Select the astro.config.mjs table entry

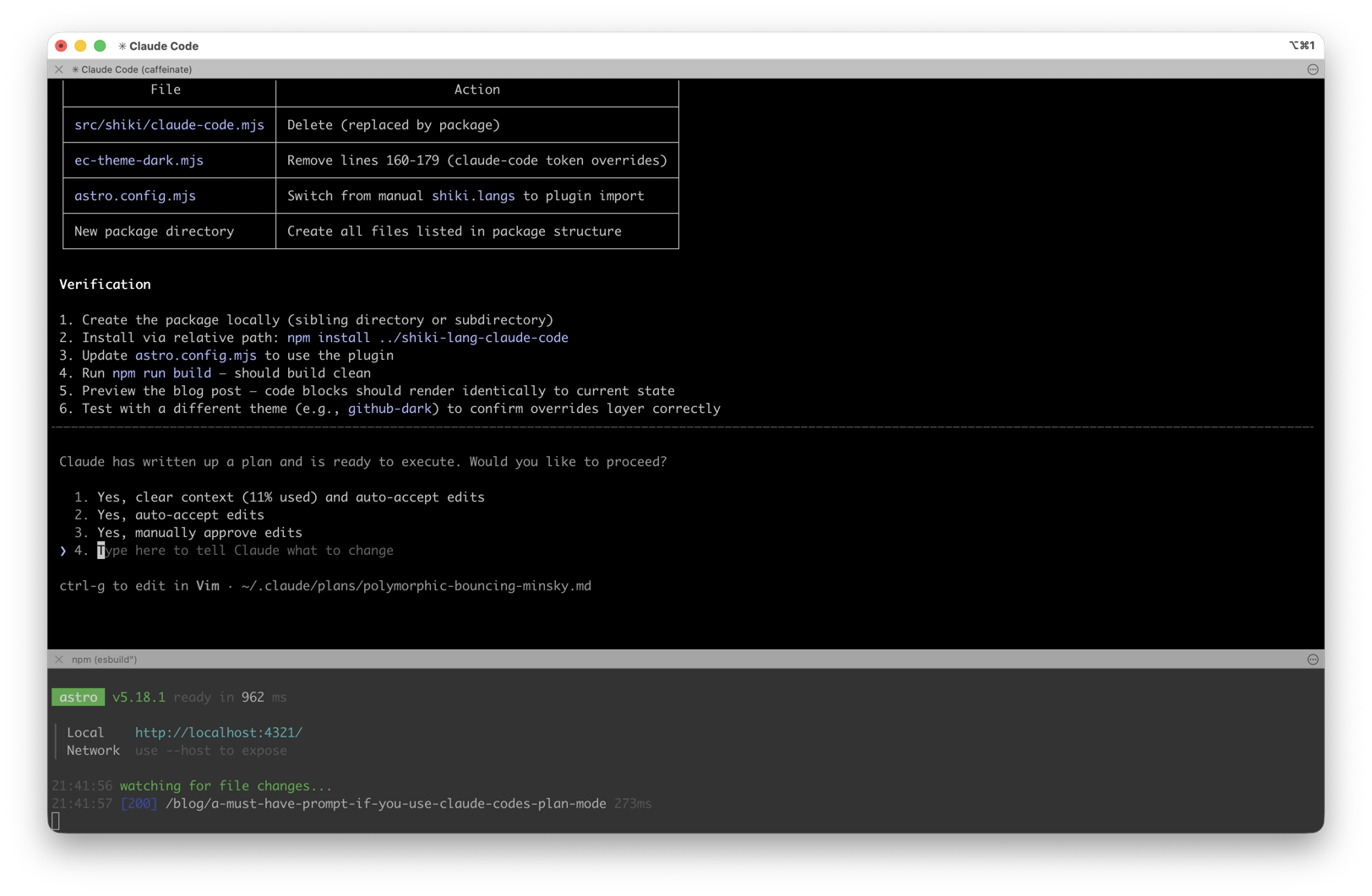click(x=134, y=195)
